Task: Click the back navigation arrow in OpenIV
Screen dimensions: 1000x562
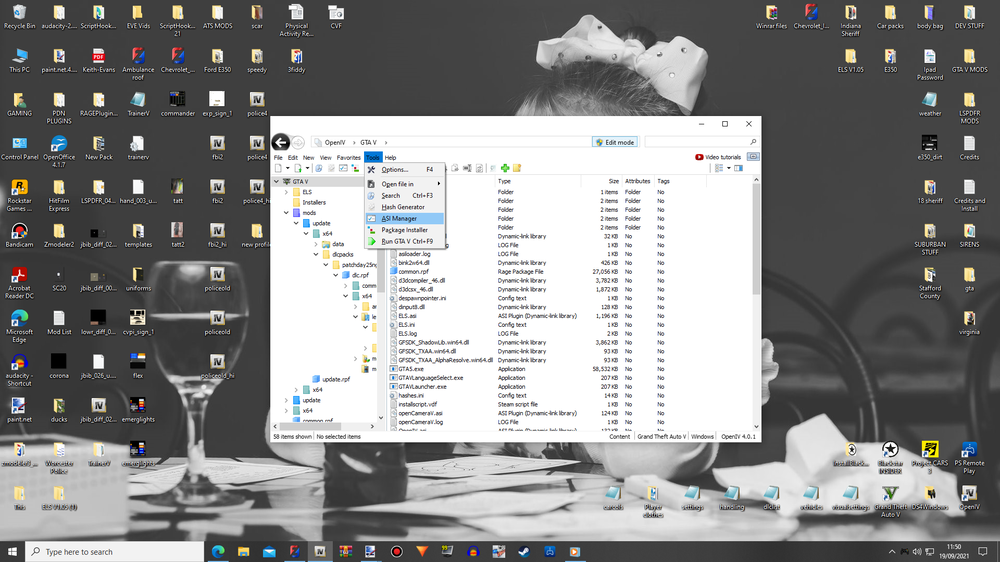Action: pos(282,142)
